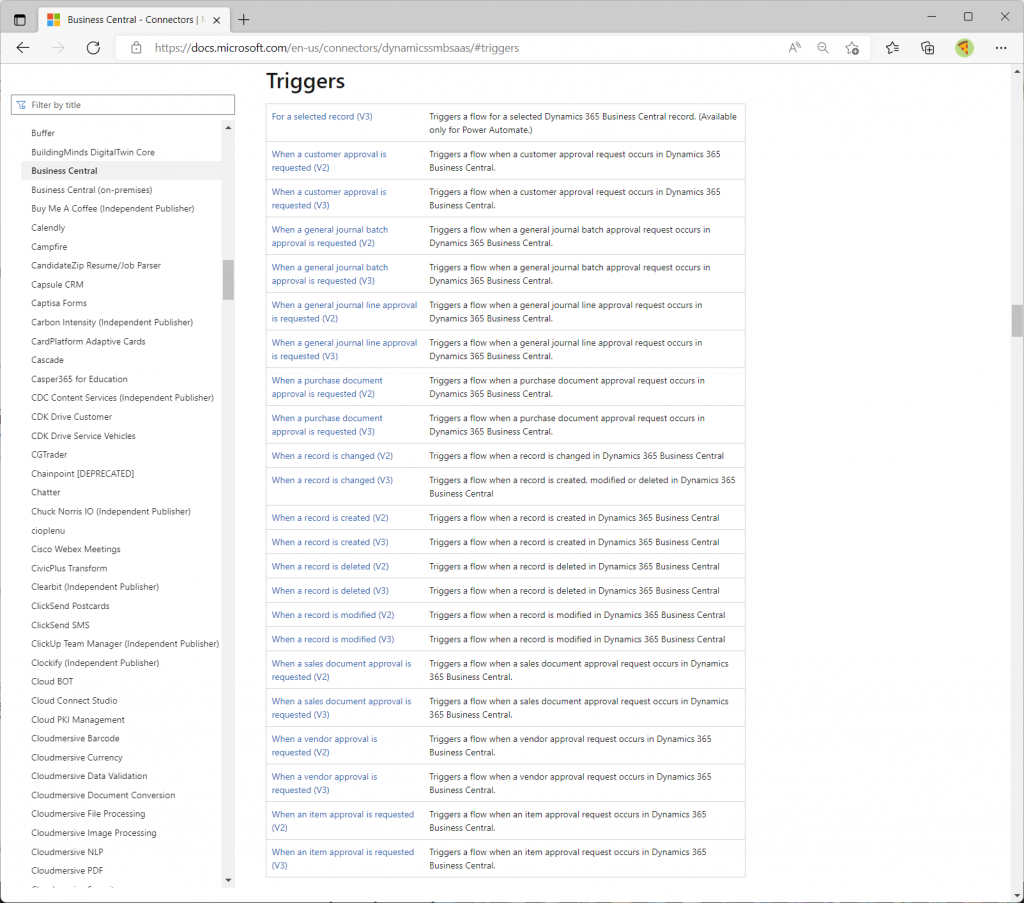
Task: Open purchase document approval requested (V2) link
Action: coord(327,387)
